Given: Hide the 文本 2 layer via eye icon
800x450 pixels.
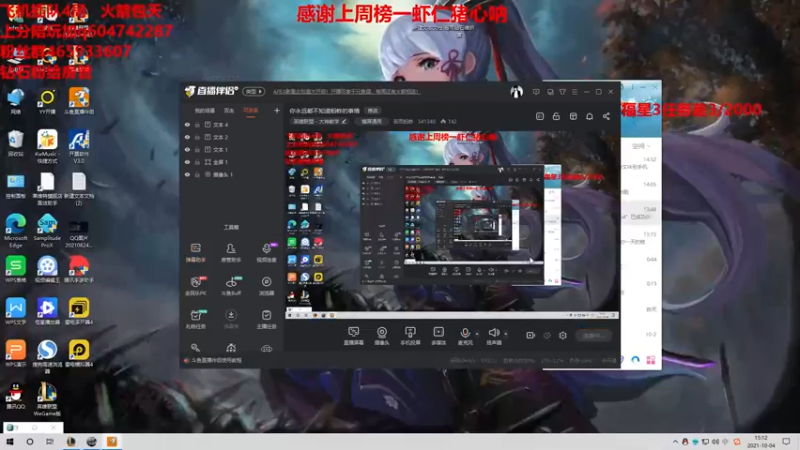Looking at the screenshot, I should coord(187,137).
